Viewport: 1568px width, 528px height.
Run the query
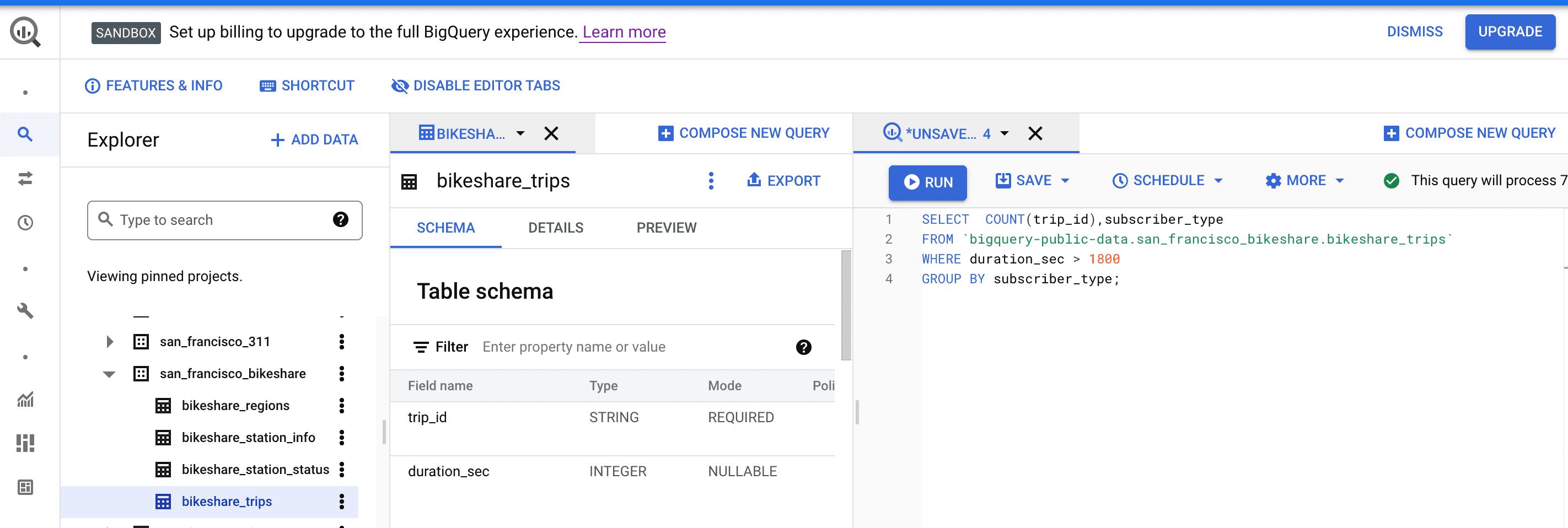[927, 182]
